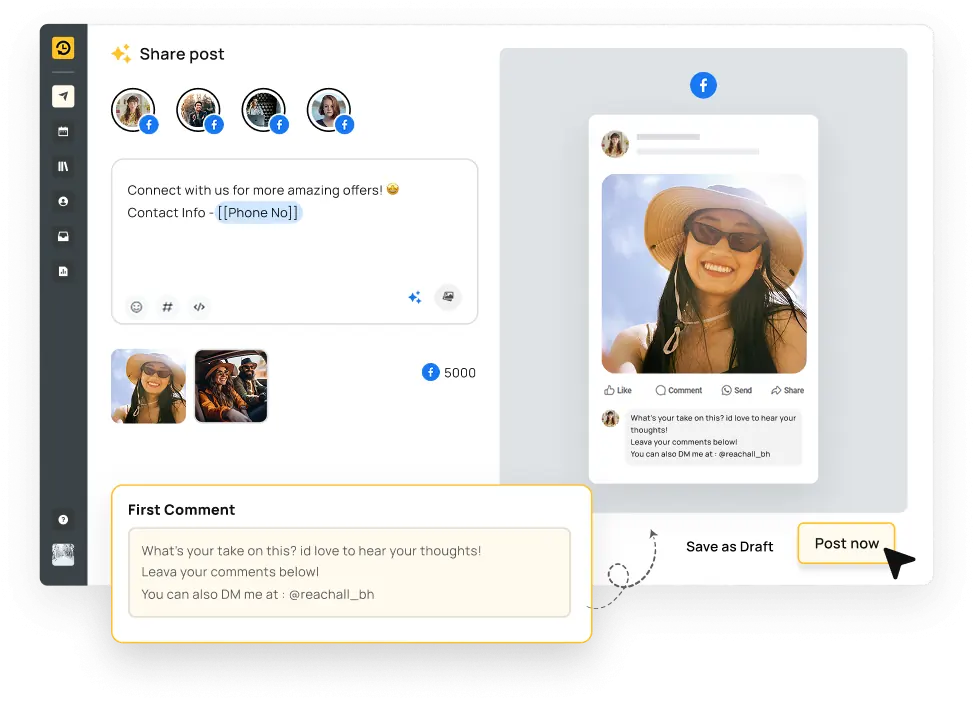
Task: Toggle the first Facebook account avatar
Action: pos(134,111)
